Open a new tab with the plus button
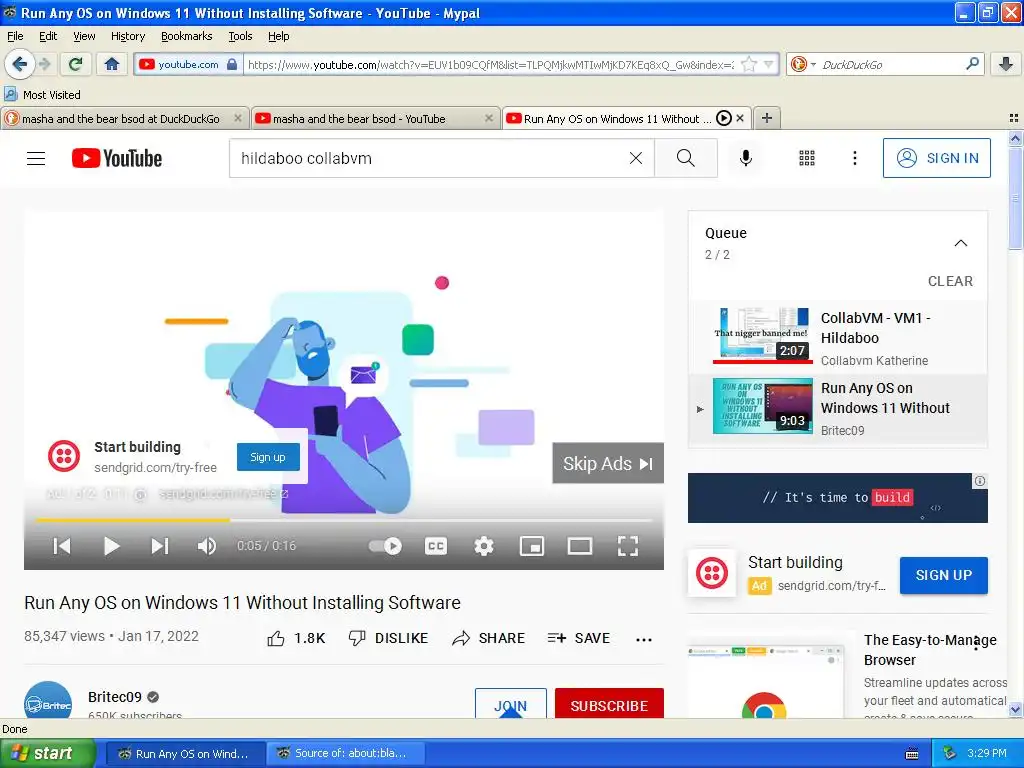 pyautogui.click(x=767, y=118)
